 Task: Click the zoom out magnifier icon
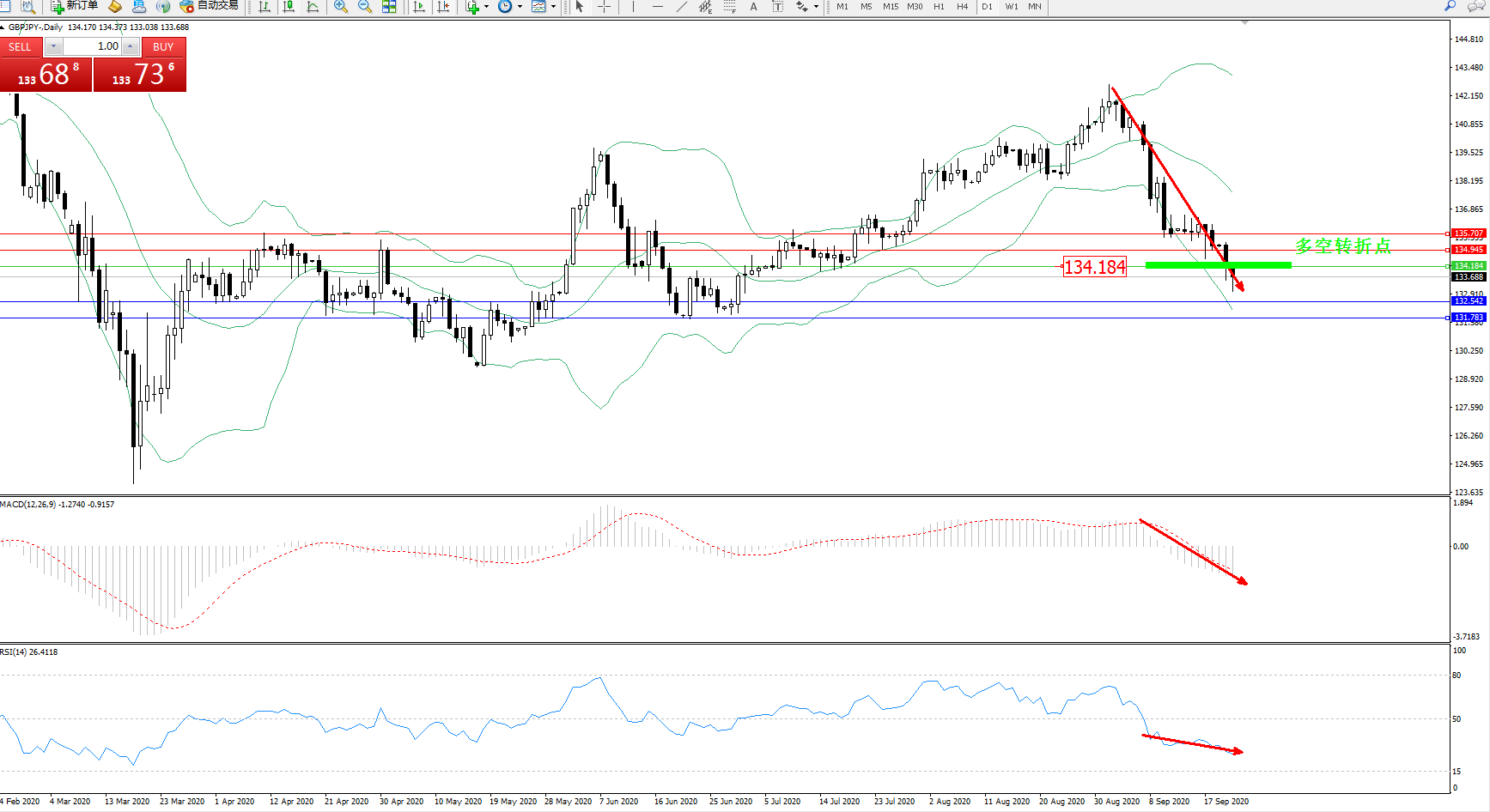365,7
